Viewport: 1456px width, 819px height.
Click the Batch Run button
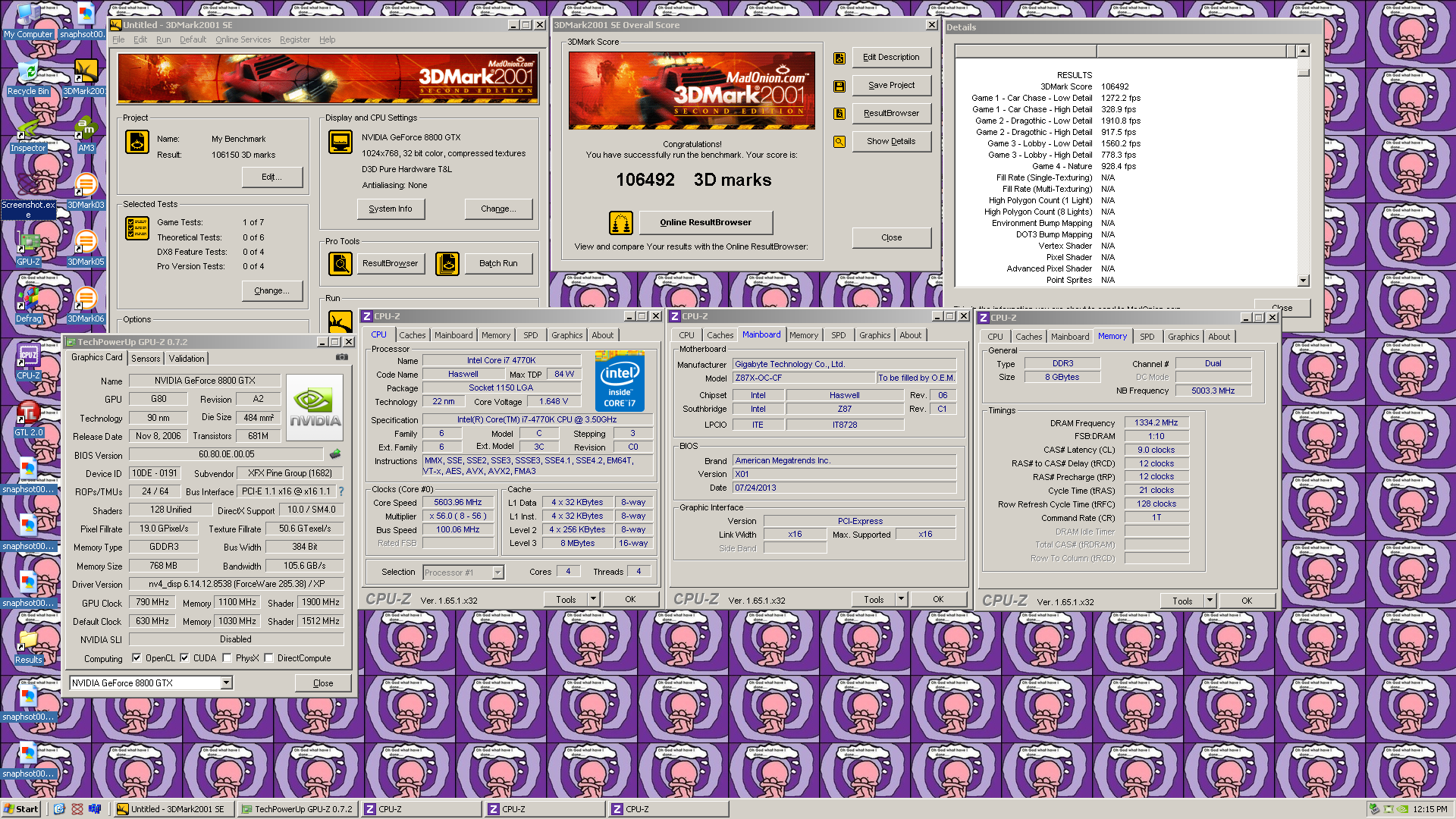pos(498,264)
